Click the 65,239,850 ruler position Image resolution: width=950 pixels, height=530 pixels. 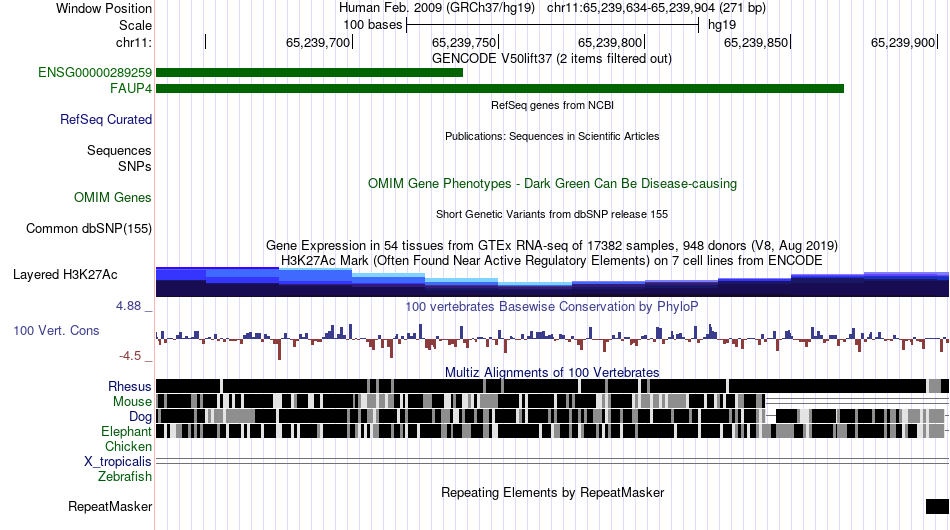click(756, 42)
